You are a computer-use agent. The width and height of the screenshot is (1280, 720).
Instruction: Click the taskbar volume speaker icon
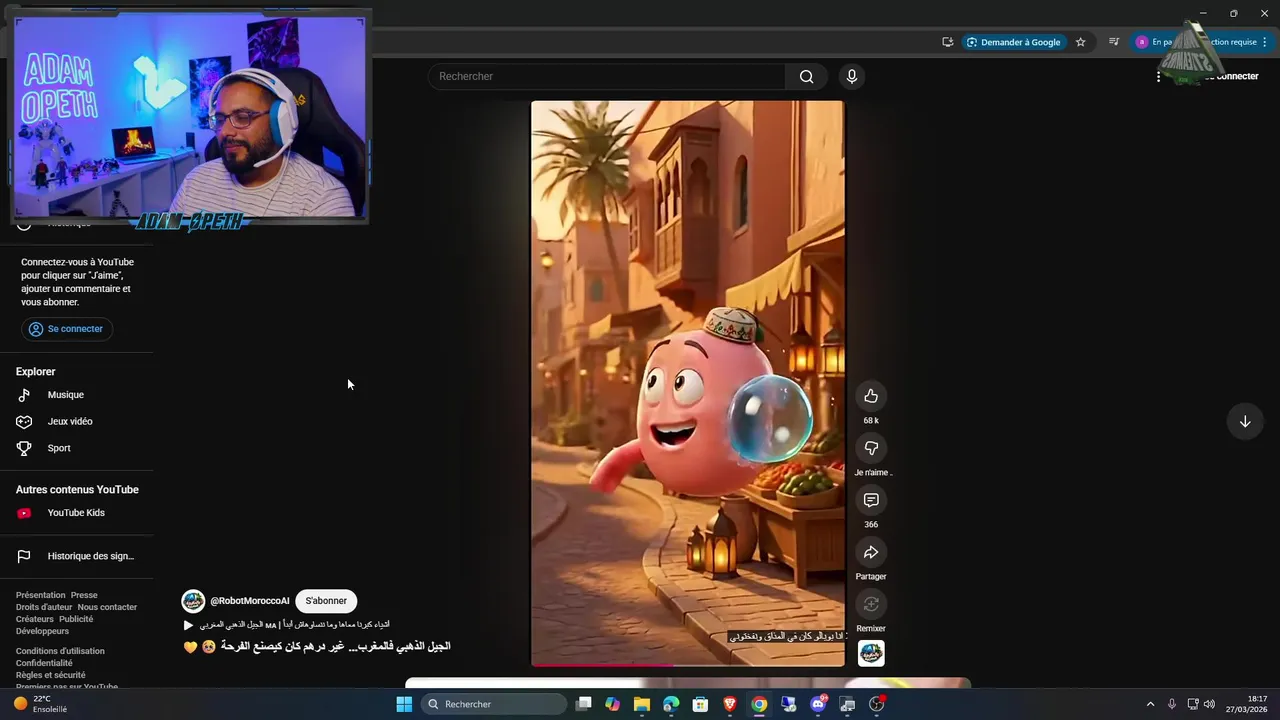pyautogui.click(x=1209, y=704)
